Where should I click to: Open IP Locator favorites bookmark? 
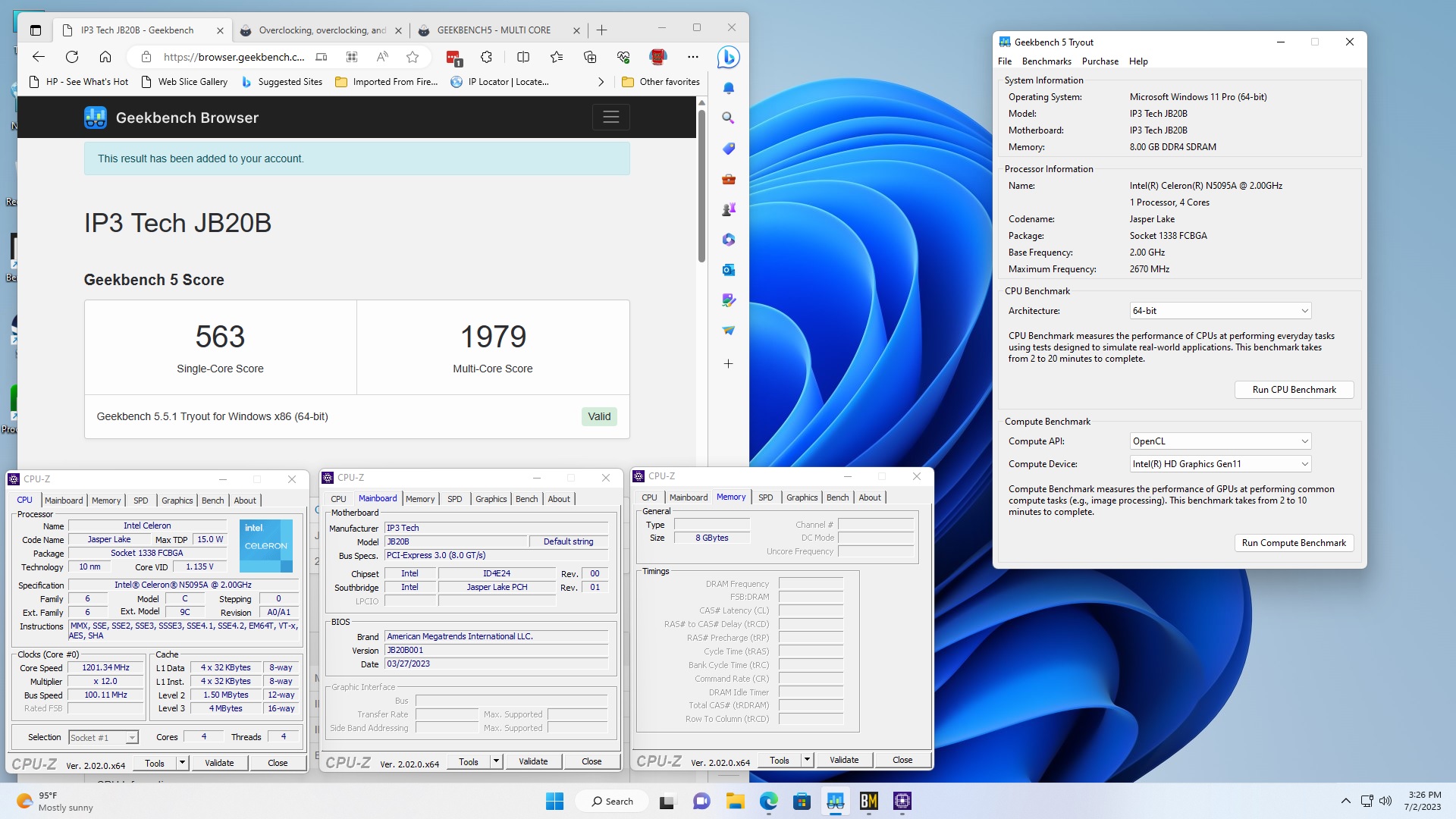tap(500, 82)
